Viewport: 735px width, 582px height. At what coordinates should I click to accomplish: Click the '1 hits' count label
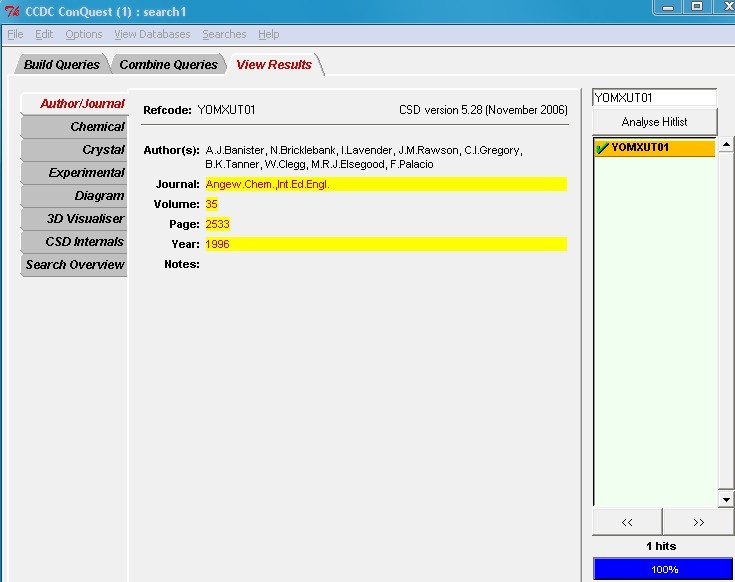coord(661,546)
